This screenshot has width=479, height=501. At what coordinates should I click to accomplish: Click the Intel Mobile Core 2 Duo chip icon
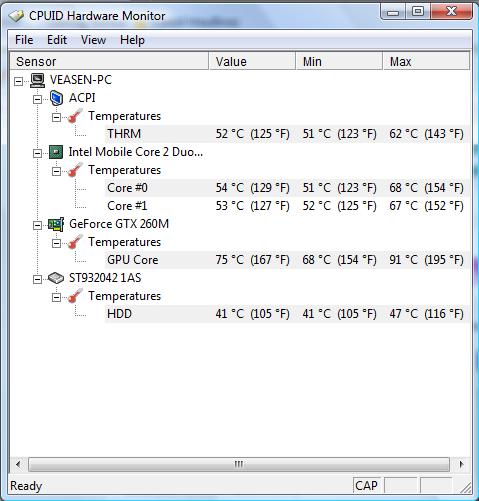click(x=56, y=152)
